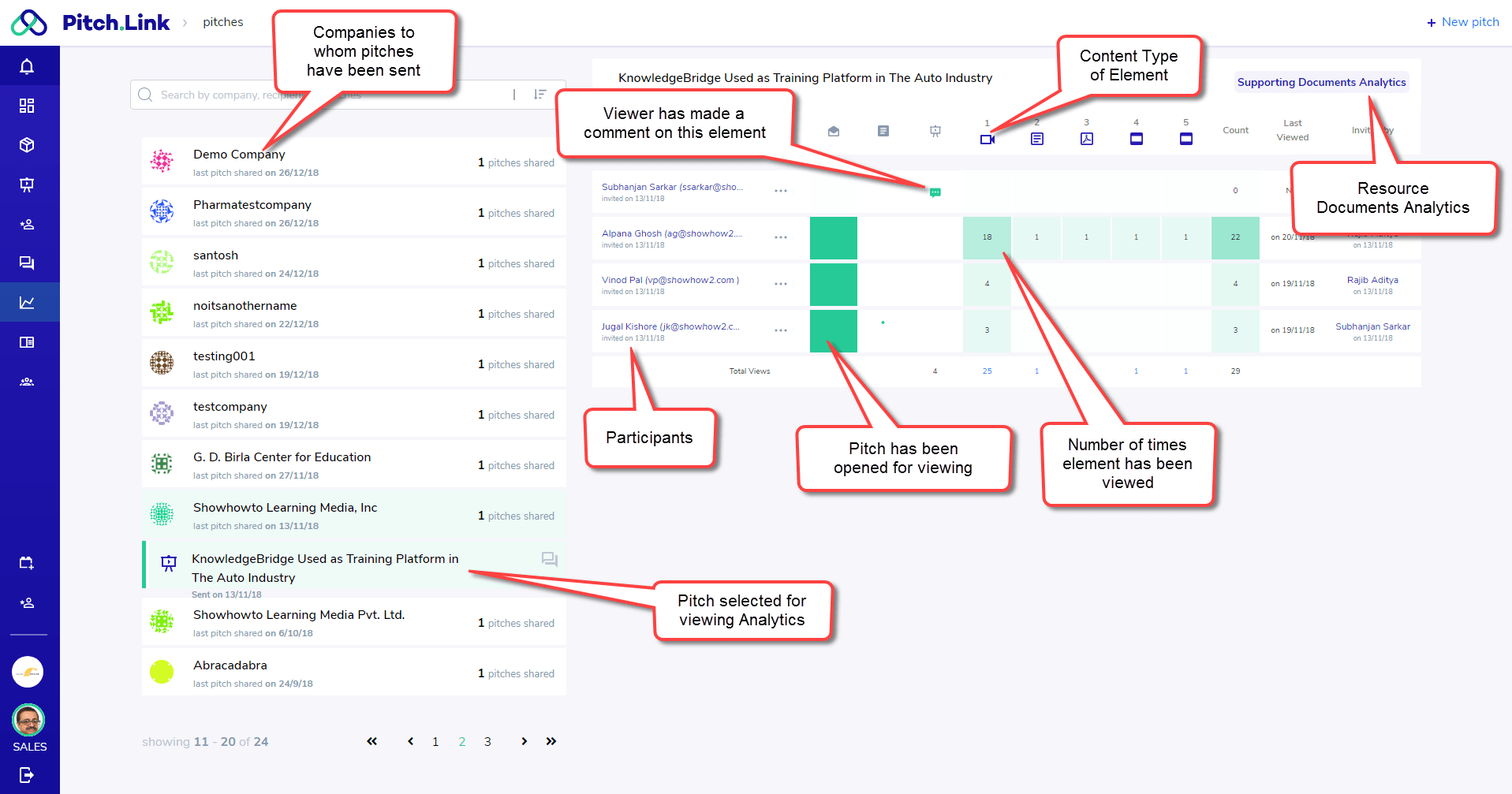Open the three-dot menu for Vinod Pal

[x=780, y=284]
